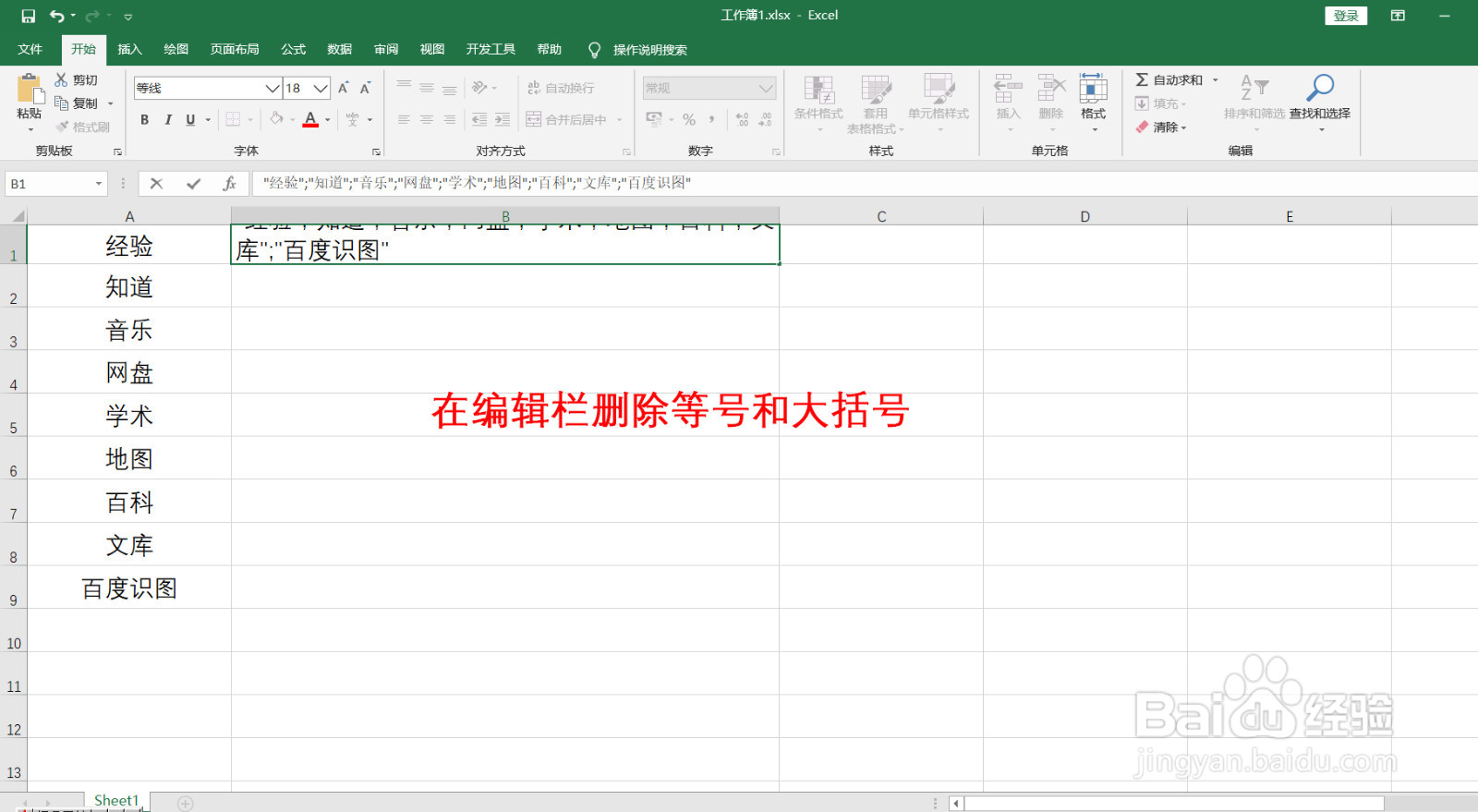Expand Merge and Center options arrow

tap(620, 119)
